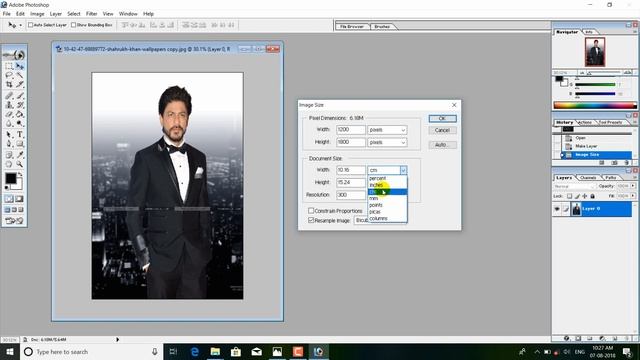
Task: Select the Magic Wand tool
Action: pos(20,76)
